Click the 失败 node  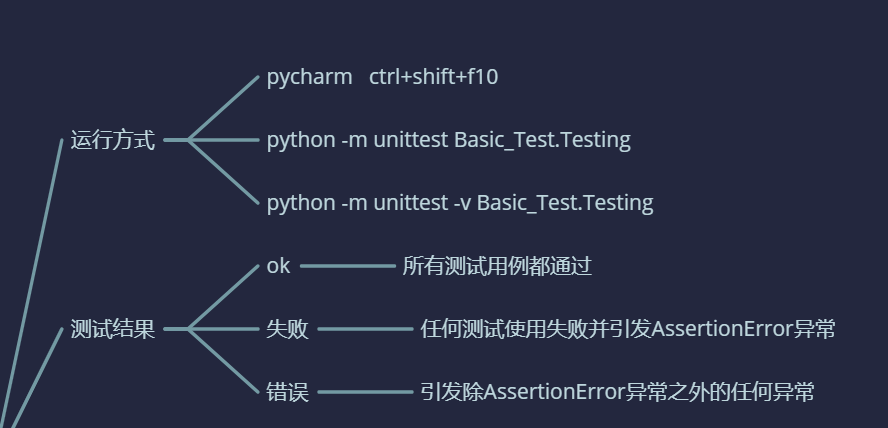287,329
